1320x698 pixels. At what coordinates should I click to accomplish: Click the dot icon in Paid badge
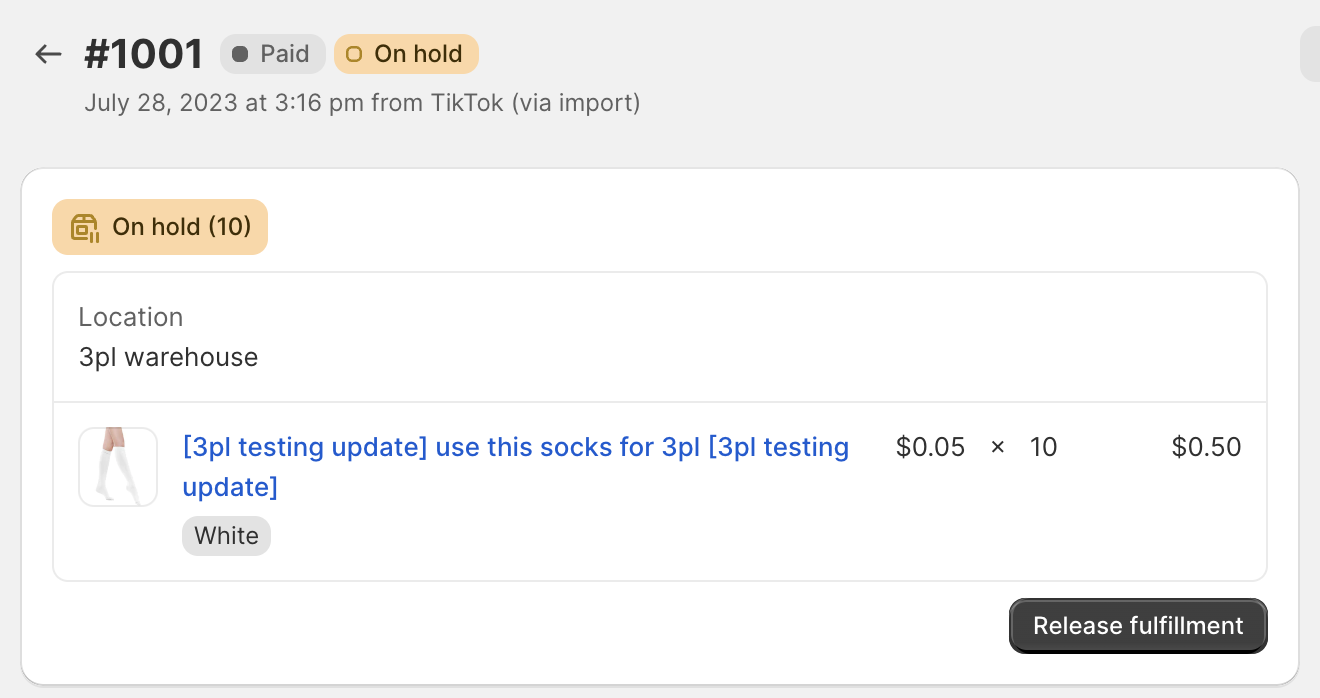[x=240, y=54]
